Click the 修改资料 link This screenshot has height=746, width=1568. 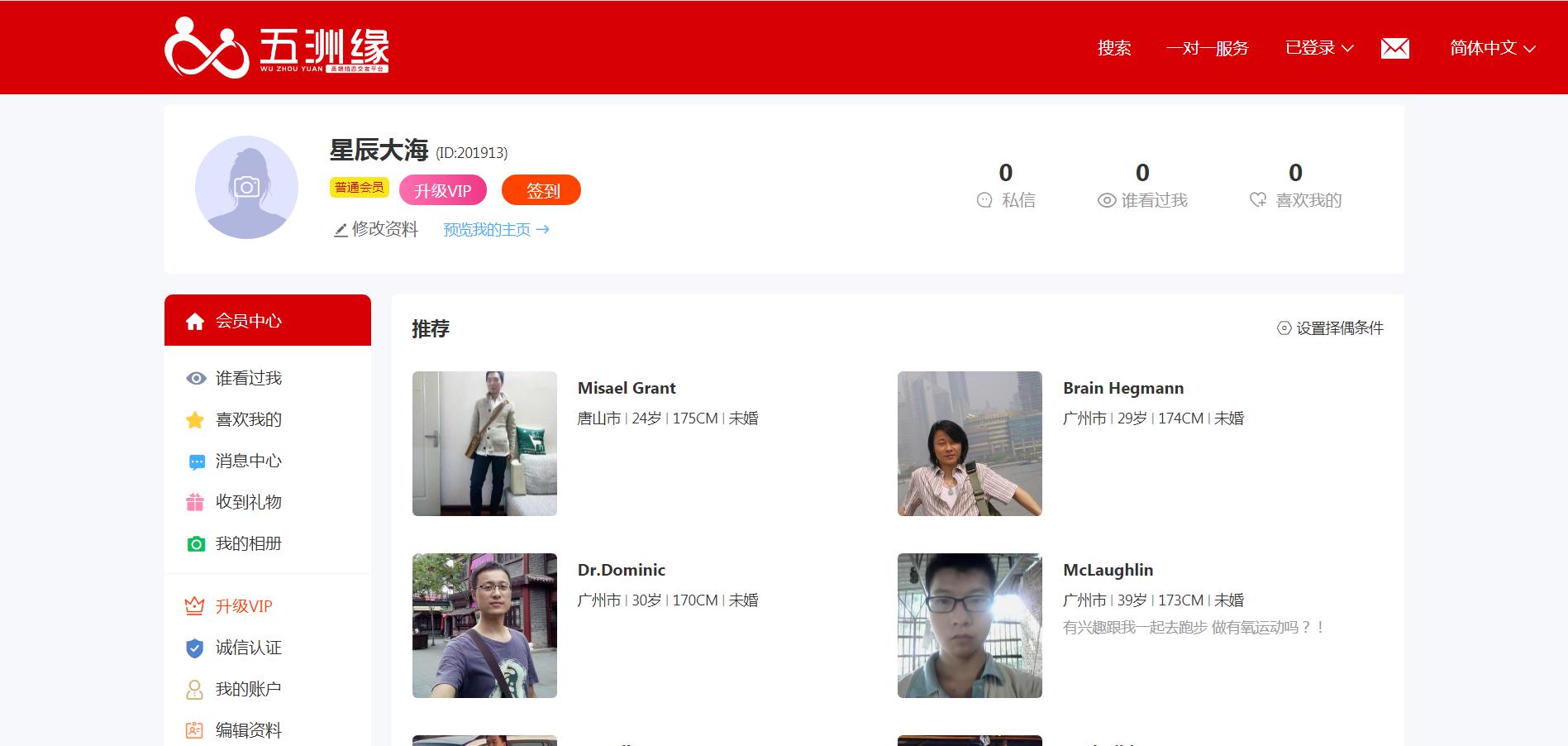[385, 229]
